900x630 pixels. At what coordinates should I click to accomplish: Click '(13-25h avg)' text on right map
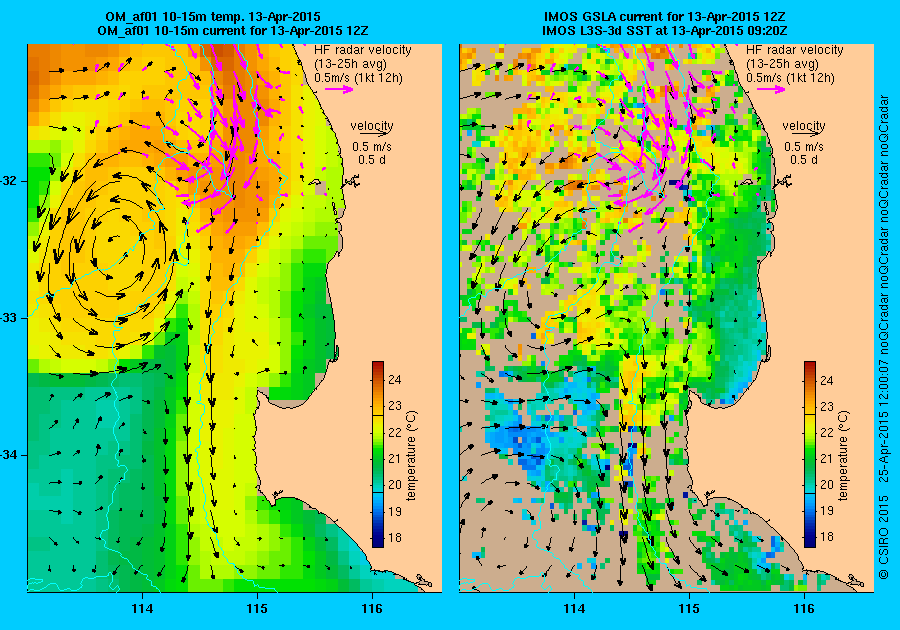pos(782,64)
